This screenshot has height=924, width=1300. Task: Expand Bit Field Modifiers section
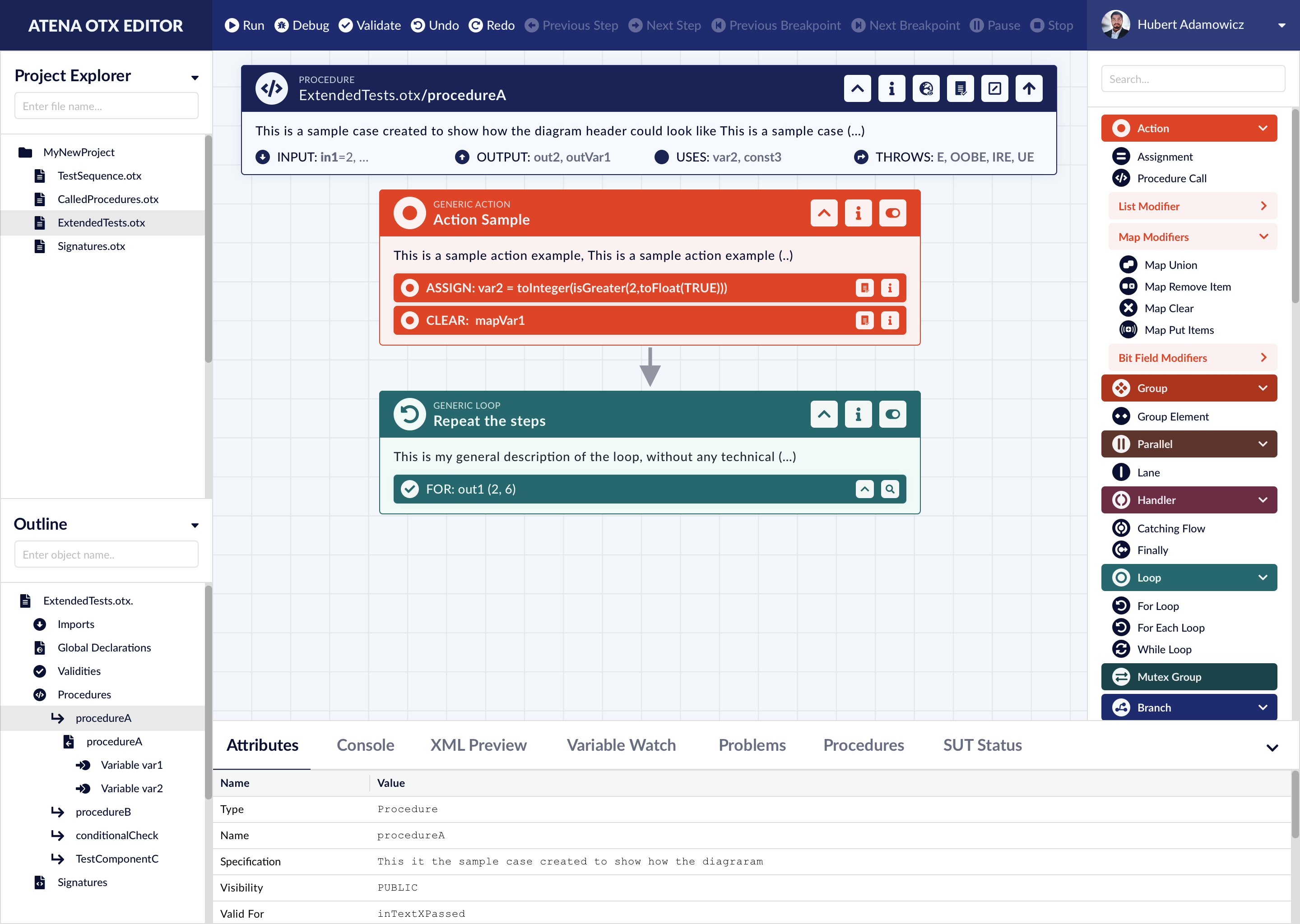click(x=1193, y=357)
